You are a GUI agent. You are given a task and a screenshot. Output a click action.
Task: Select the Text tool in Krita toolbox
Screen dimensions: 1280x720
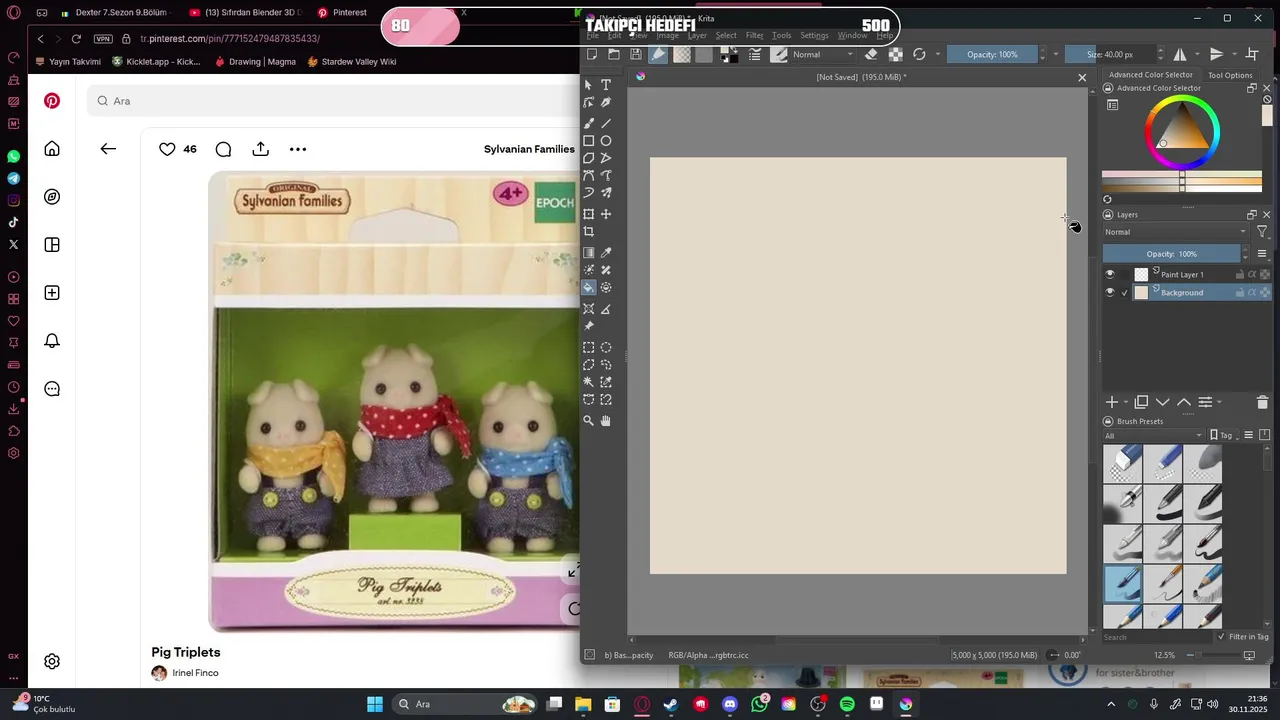click(x=606, y=85)
